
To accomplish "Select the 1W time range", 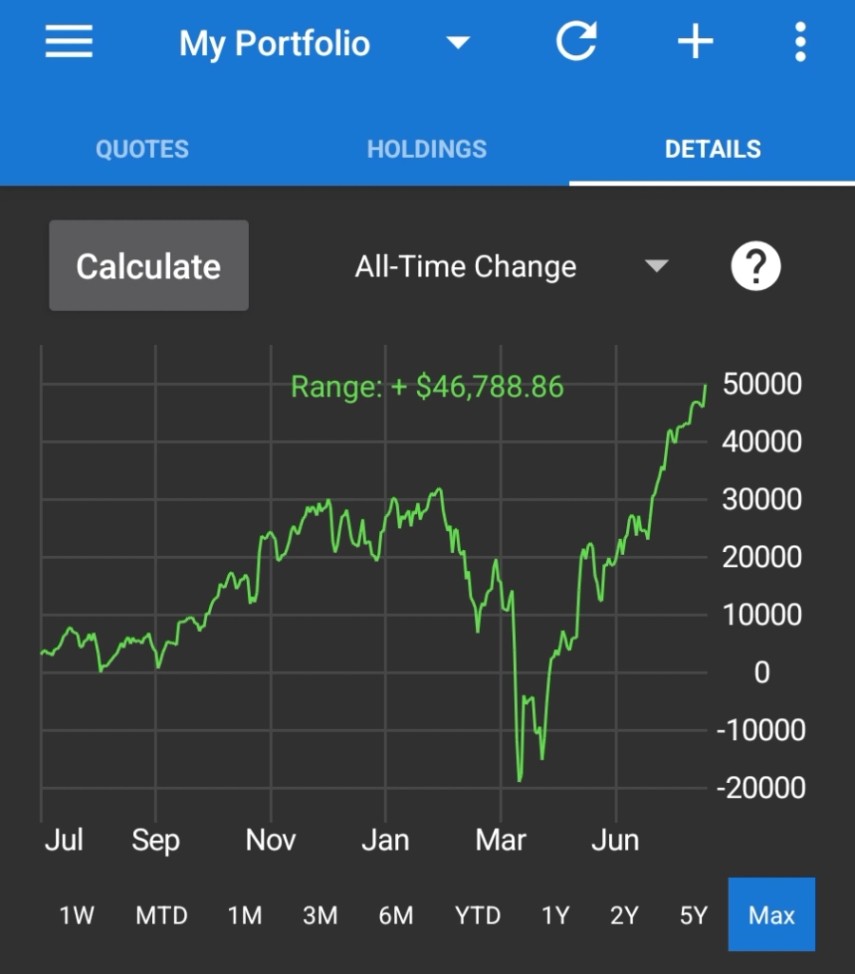I will (x=76, y=915).
